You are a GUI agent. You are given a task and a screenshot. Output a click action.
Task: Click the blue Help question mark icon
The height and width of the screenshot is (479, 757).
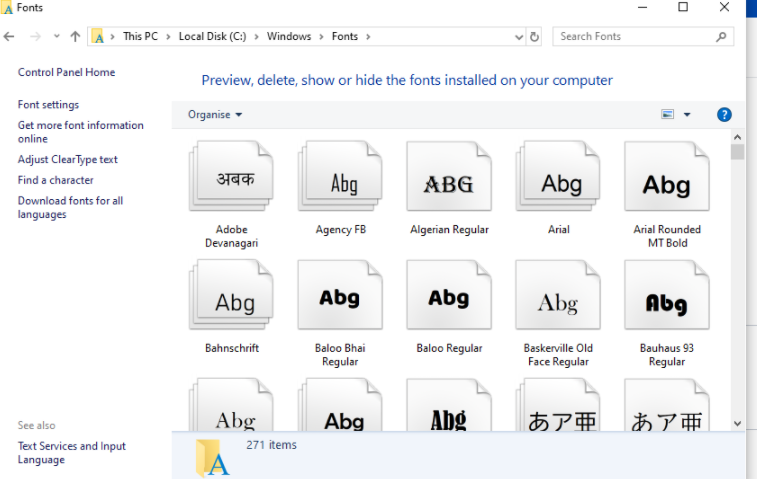point(725,115)
